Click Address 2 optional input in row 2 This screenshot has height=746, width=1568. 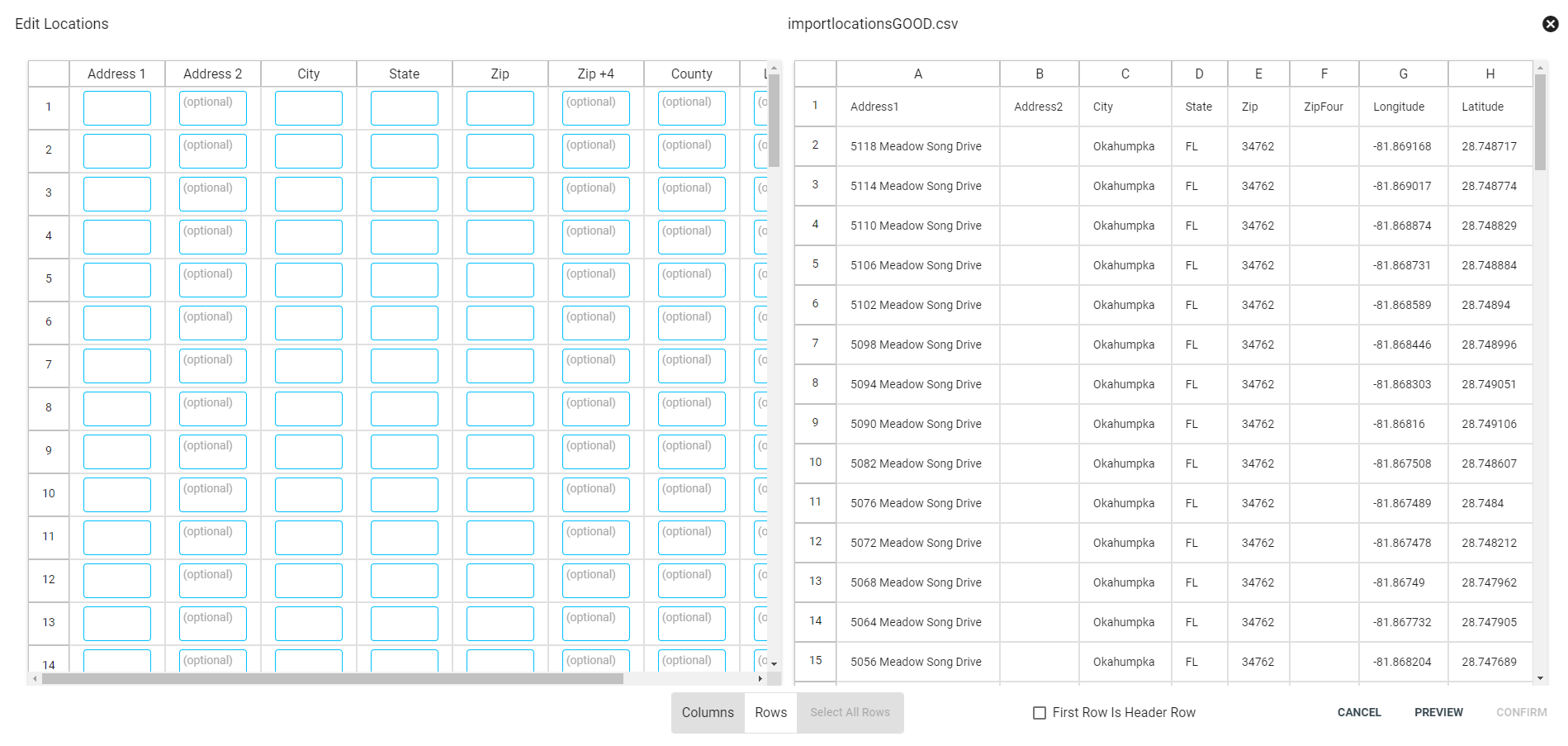tap(212, 151)
